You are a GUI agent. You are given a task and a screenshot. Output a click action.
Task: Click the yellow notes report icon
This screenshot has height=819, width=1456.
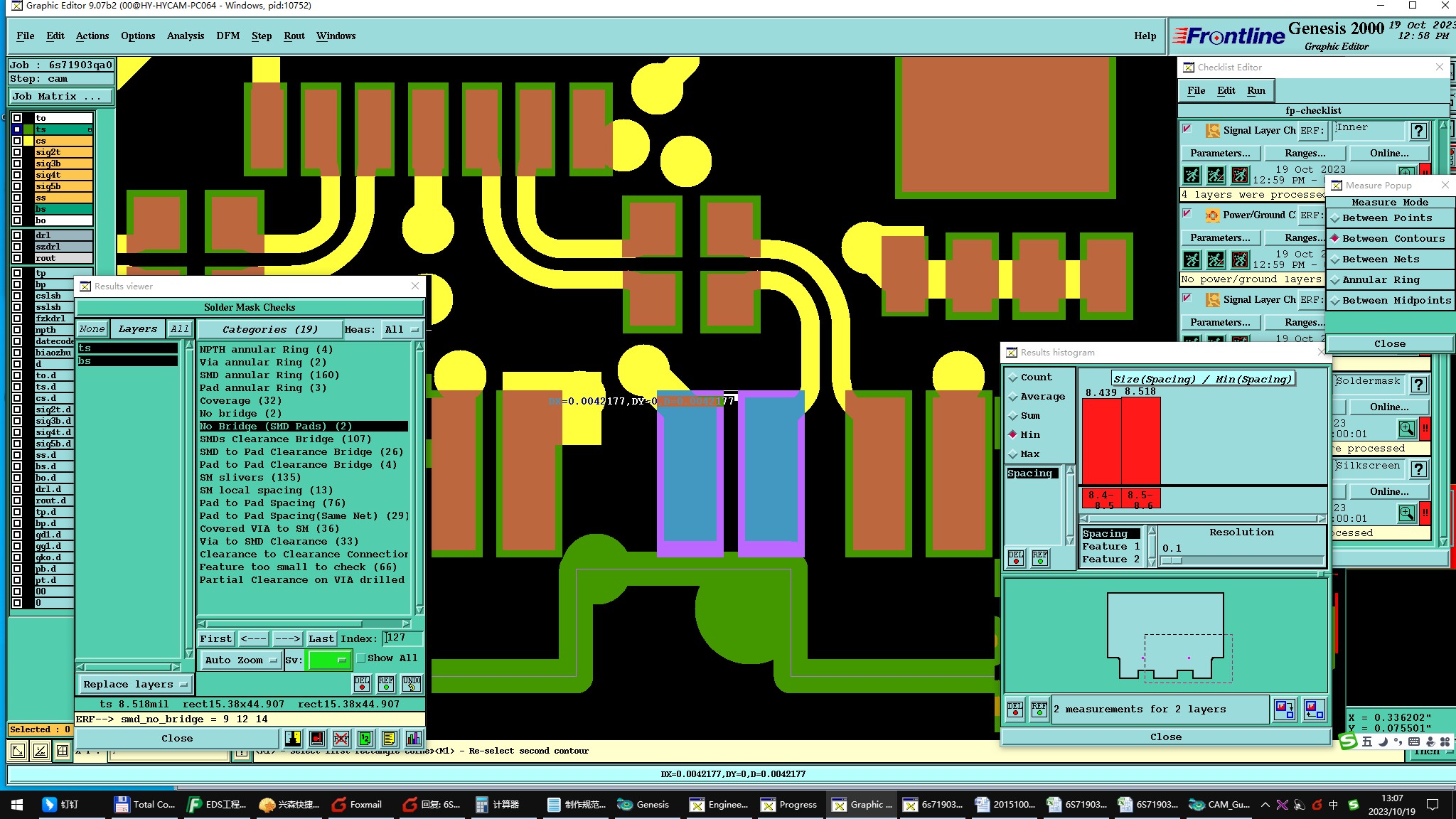tap(389, 739)
